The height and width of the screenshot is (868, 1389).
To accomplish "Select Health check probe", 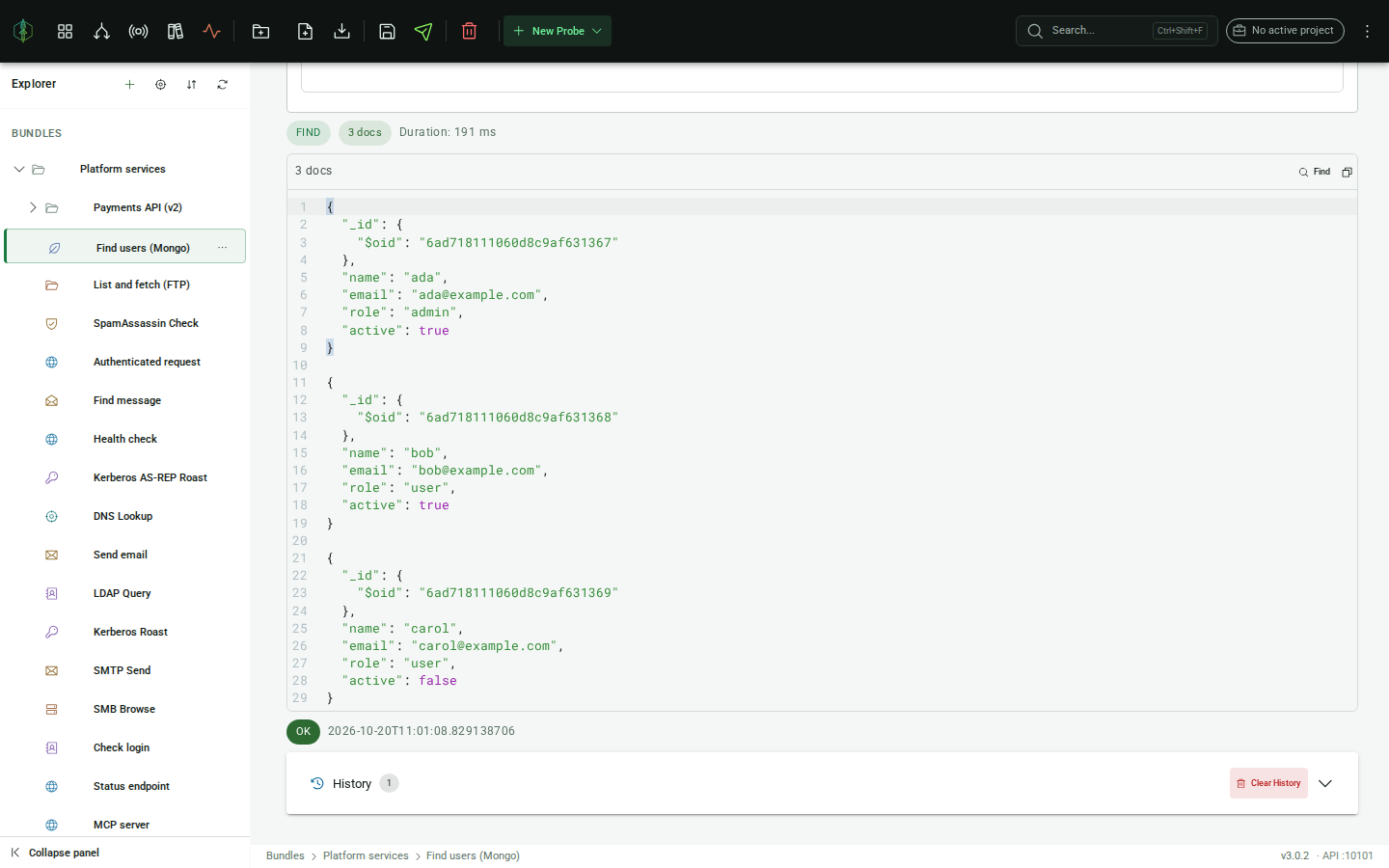I will (124, 439).
